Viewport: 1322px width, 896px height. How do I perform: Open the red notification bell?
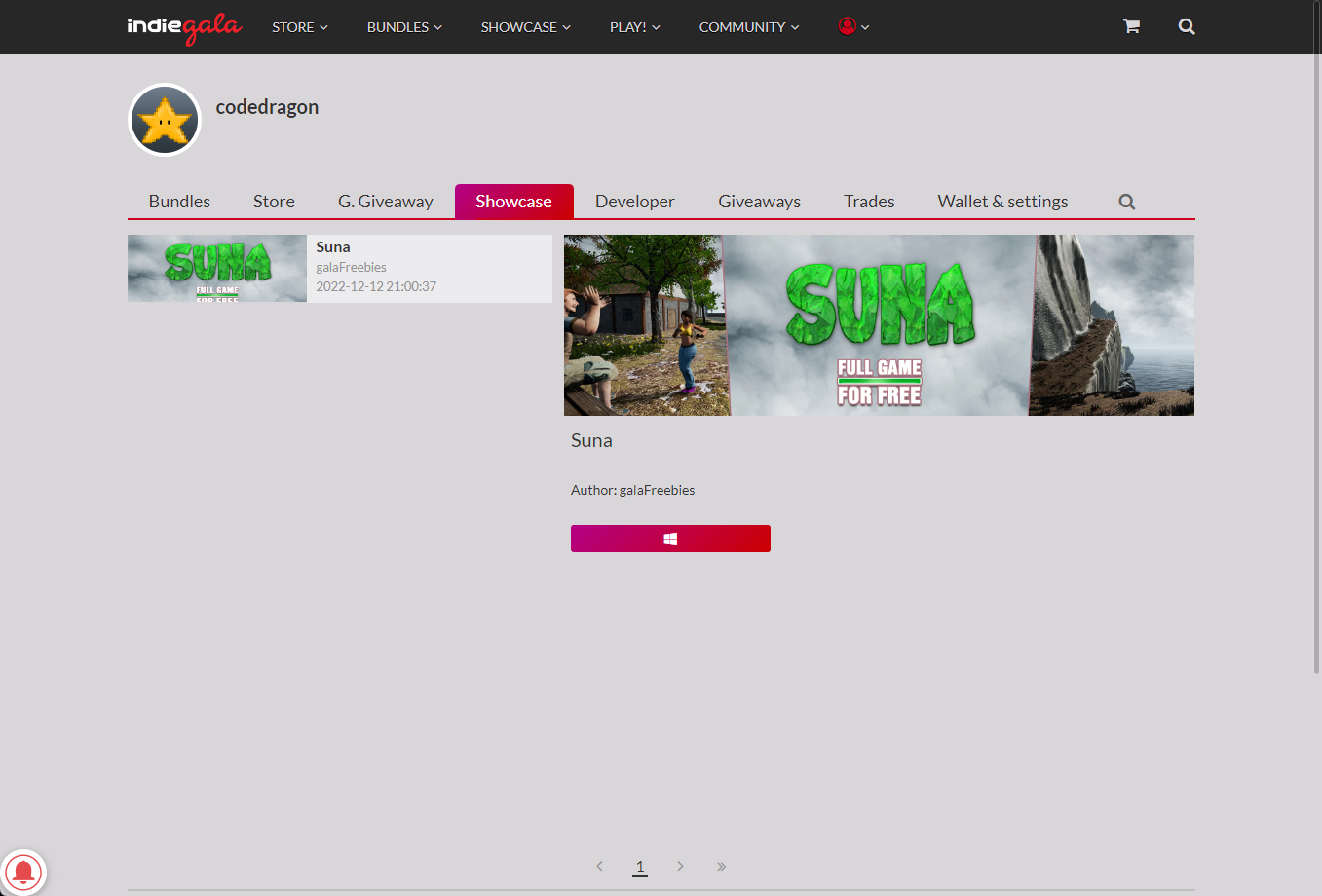tap(23, 872)
